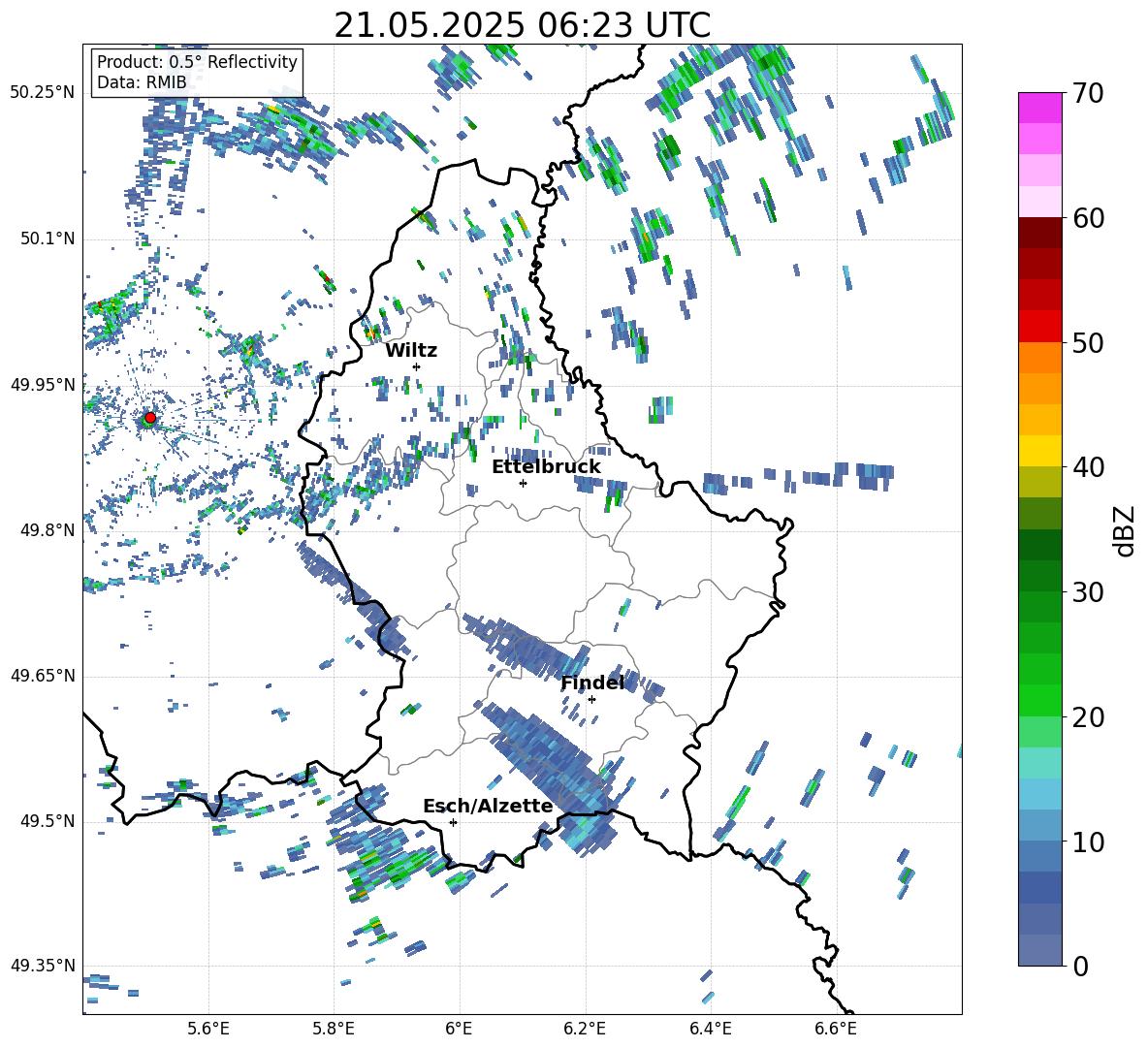Click the 50 tick on colorbar
Image resolution: width=1148 pixels, height=1048 pixels.
click(x=1087, y=343)
